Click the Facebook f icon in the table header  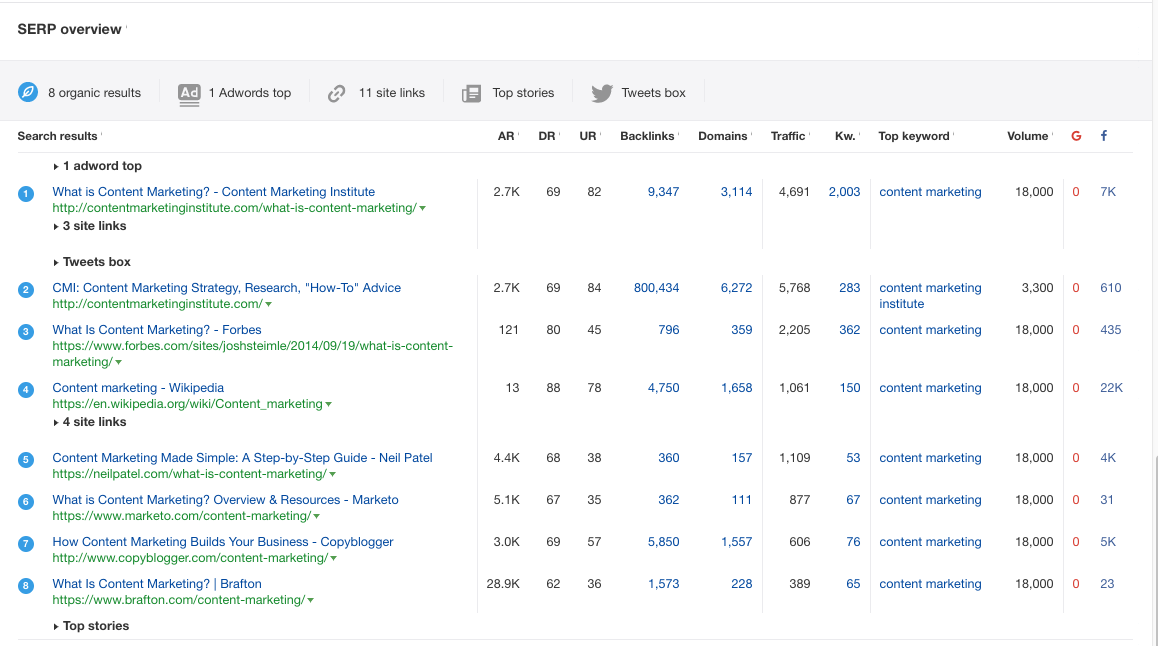(1103, 136)
